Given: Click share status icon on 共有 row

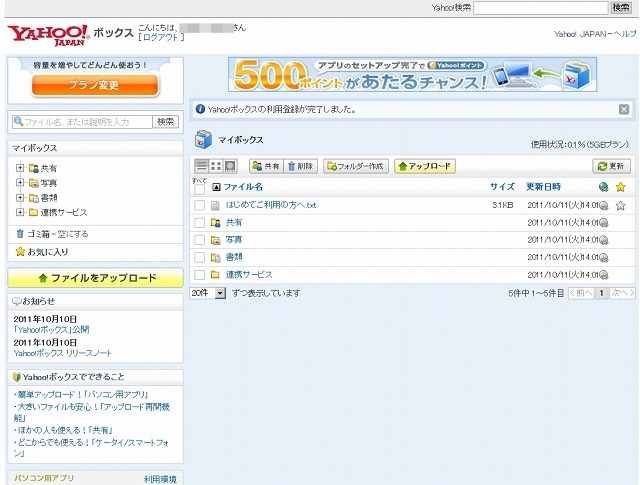Looking at the screenshot, I should [604, 223].
